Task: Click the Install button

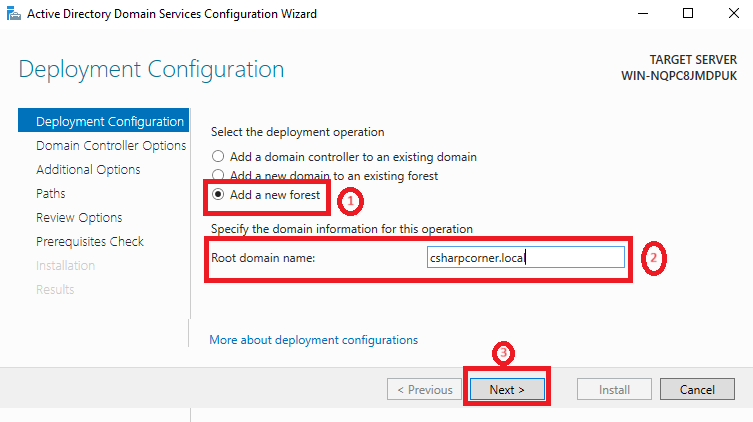Action: click(614, 389)
